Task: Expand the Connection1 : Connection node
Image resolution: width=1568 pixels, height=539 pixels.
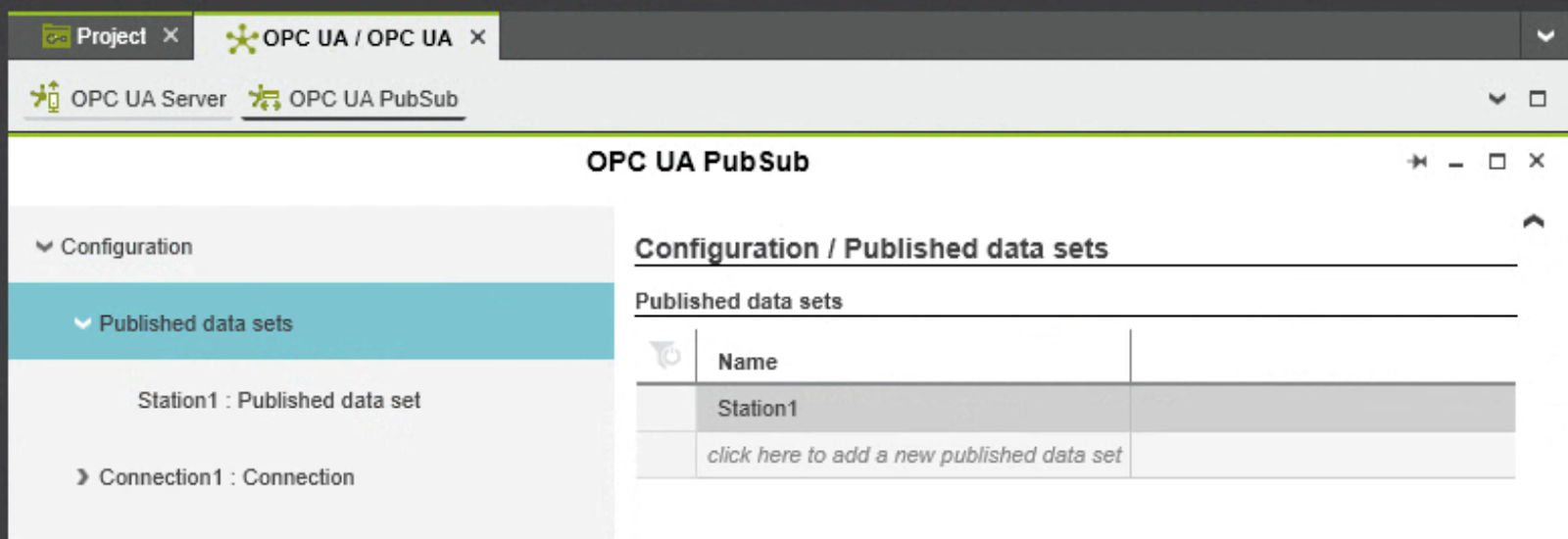Action: coord(82,477)
